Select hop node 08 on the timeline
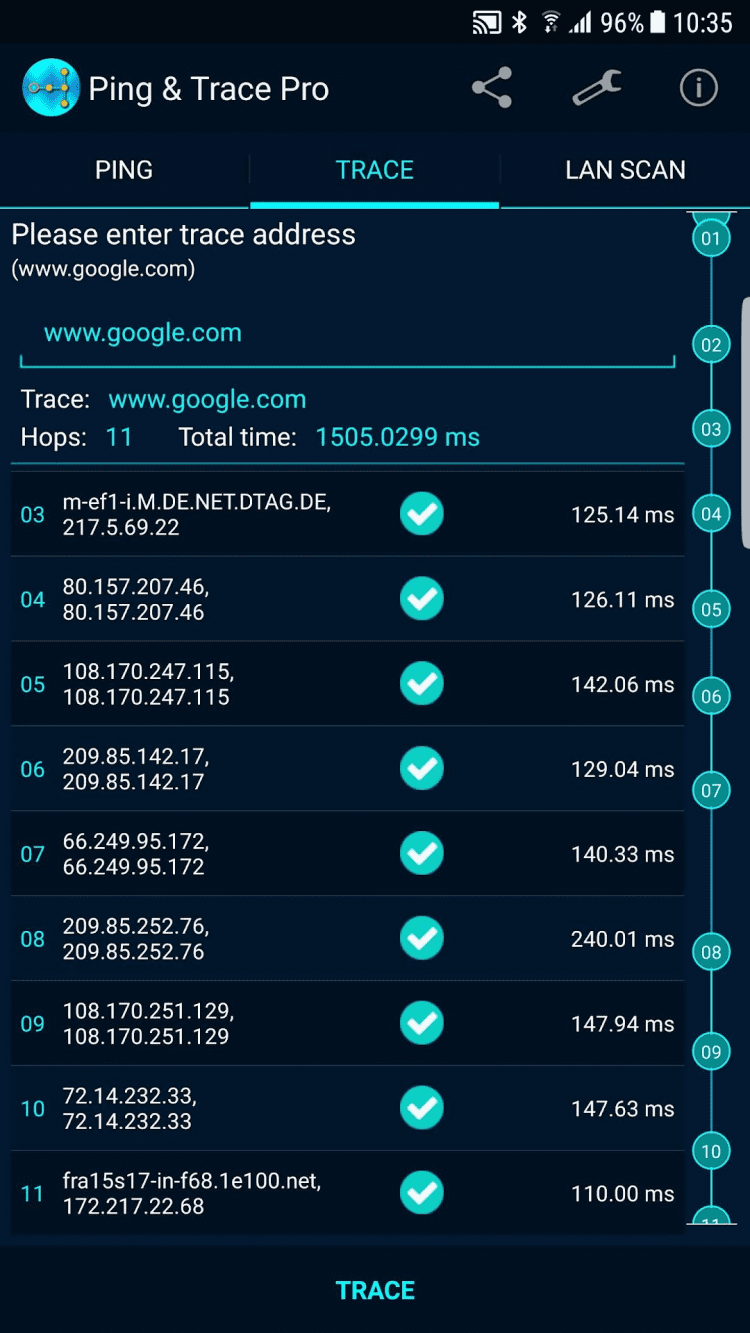Screen dimensions: 750x1333 click(x=711, y=951)
